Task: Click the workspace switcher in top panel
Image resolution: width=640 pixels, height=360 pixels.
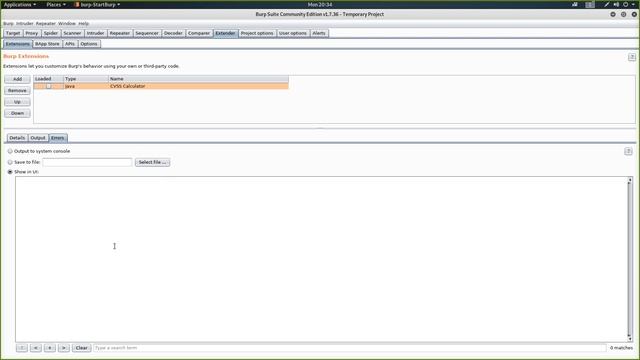Action: coord(590,4)
